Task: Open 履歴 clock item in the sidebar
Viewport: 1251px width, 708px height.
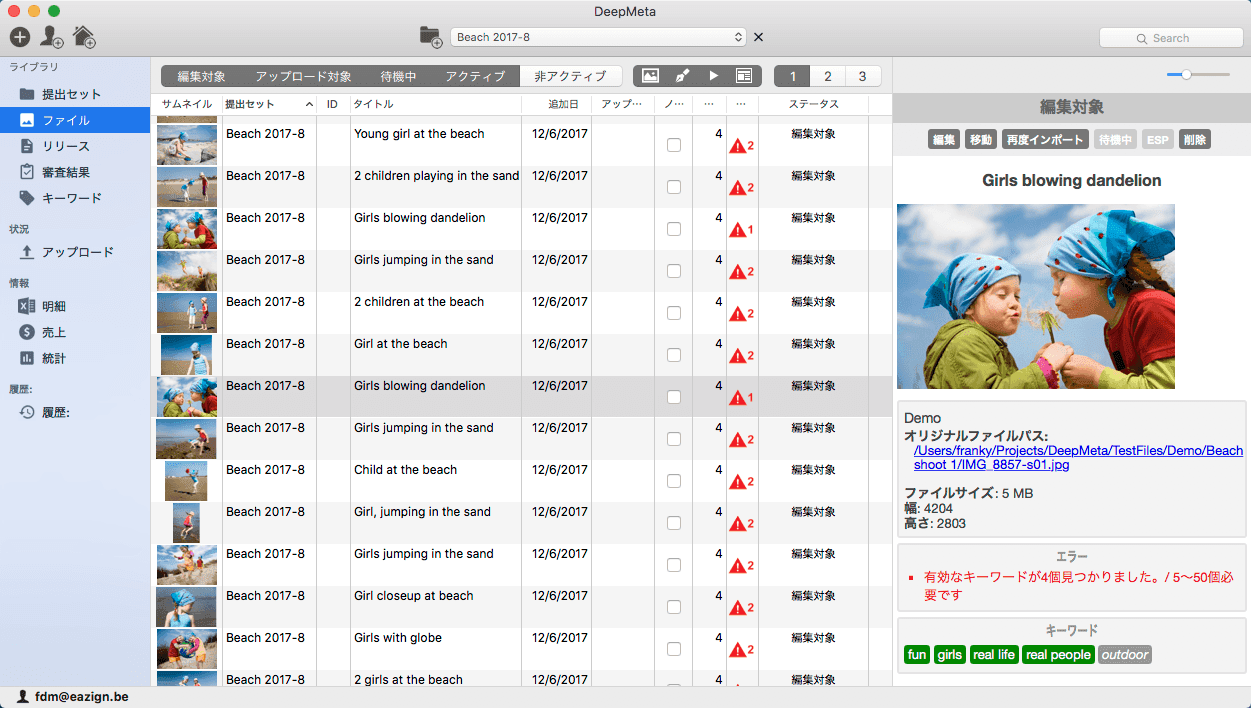Action: (75, 412)
